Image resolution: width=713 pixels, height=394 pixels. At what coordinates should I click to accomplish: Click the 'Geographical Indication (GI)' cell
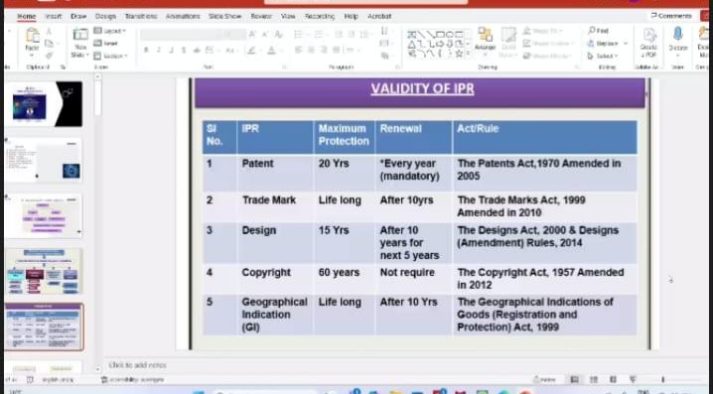click(275, 314)
